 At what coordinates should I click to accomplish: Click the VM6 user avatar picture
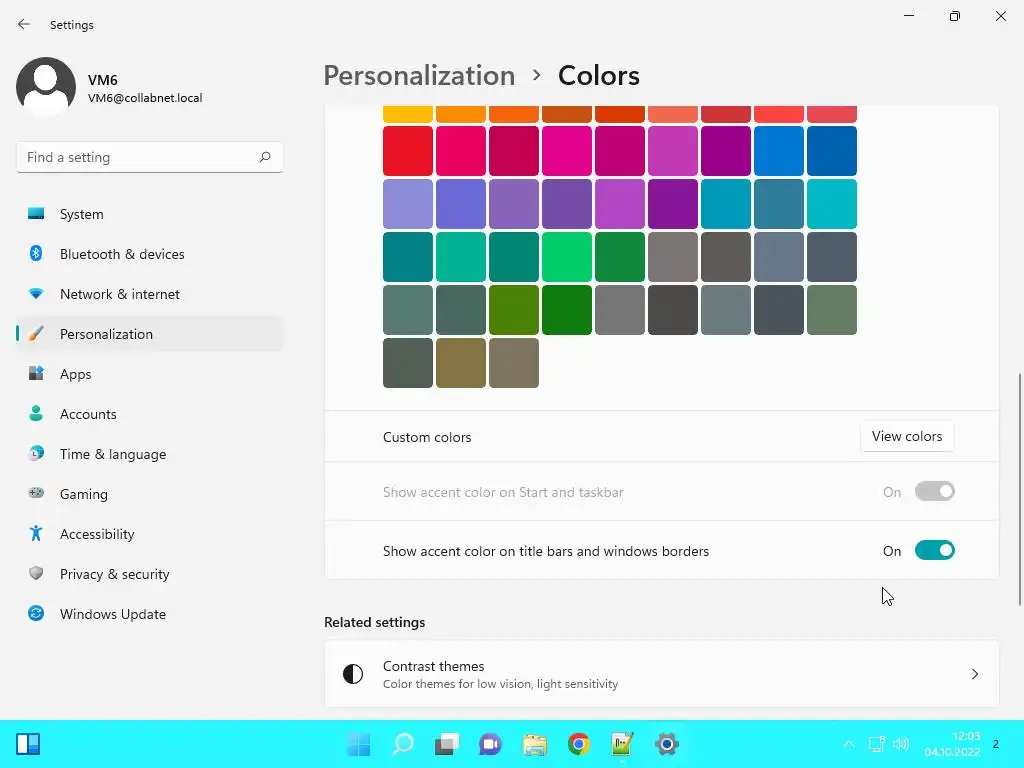click(x=46, y=87)
